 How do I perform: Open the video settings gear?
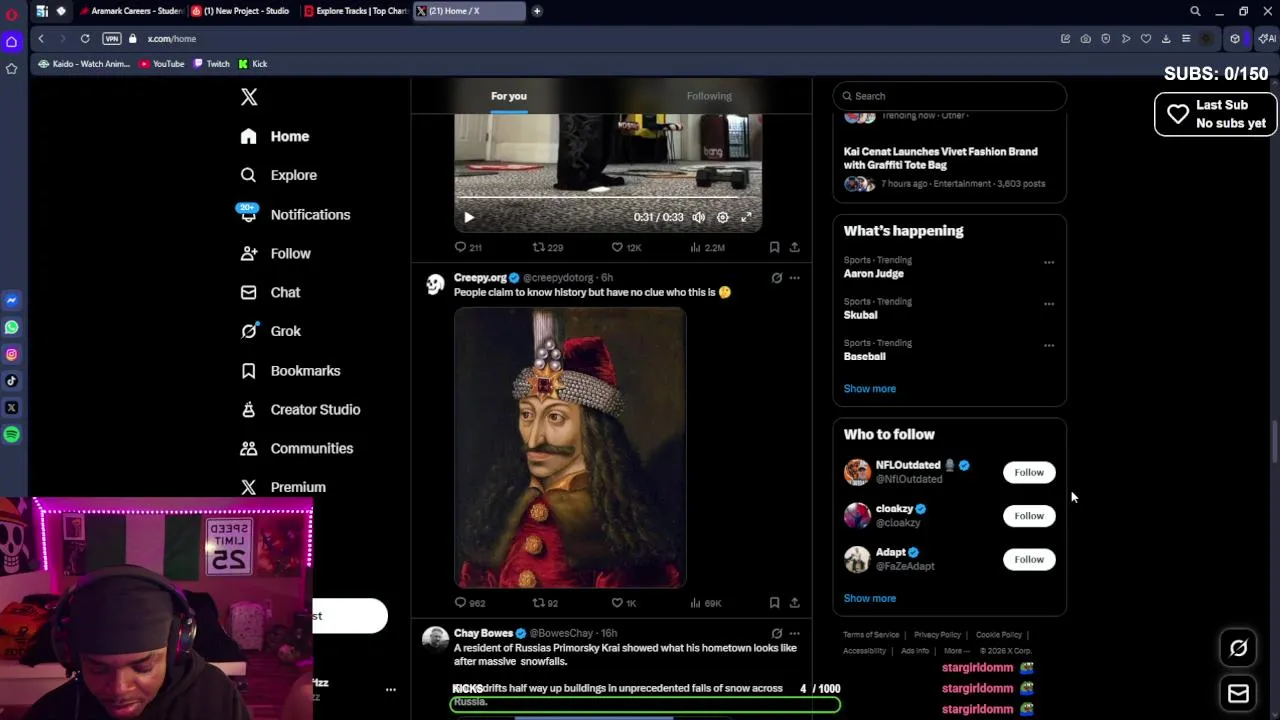coord(722,217)
